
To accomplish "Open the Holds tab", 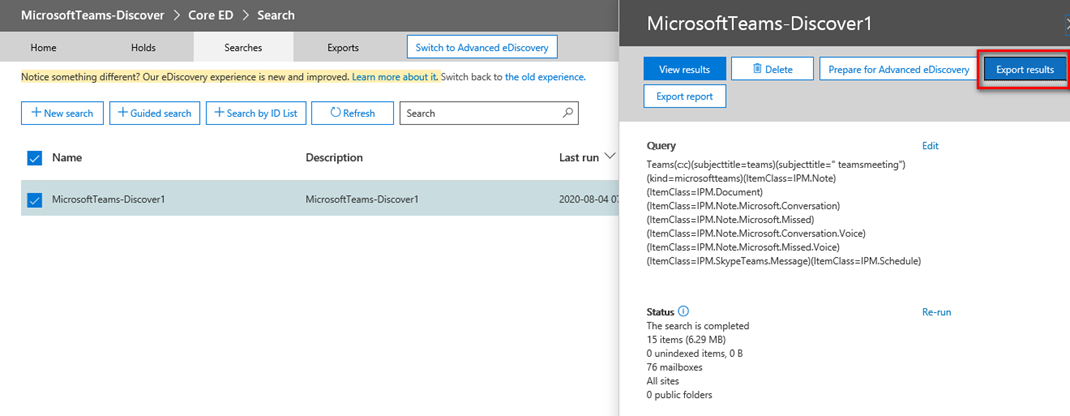I will point(143,48).
